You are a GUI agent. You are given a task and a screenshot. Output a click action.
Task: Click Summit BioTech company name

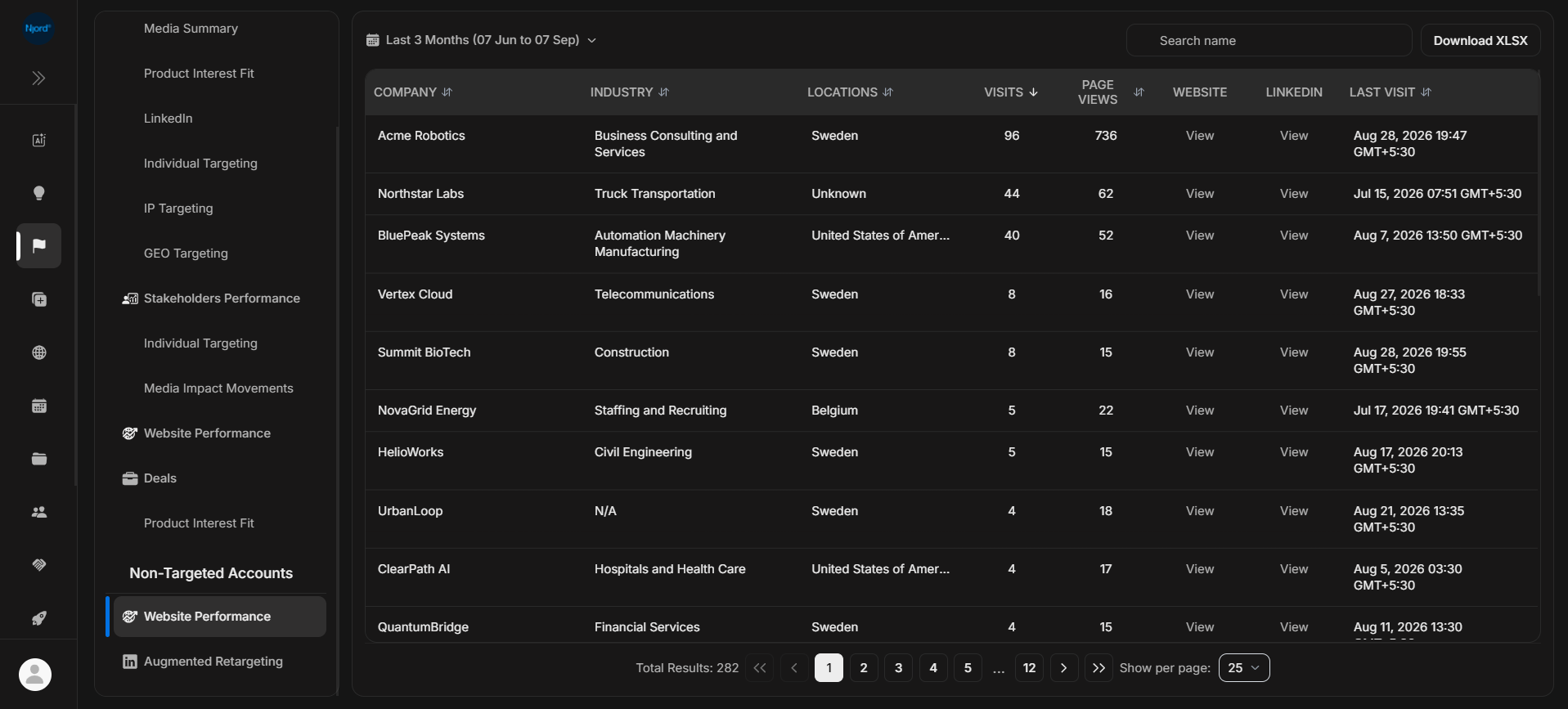pos(424,352)
